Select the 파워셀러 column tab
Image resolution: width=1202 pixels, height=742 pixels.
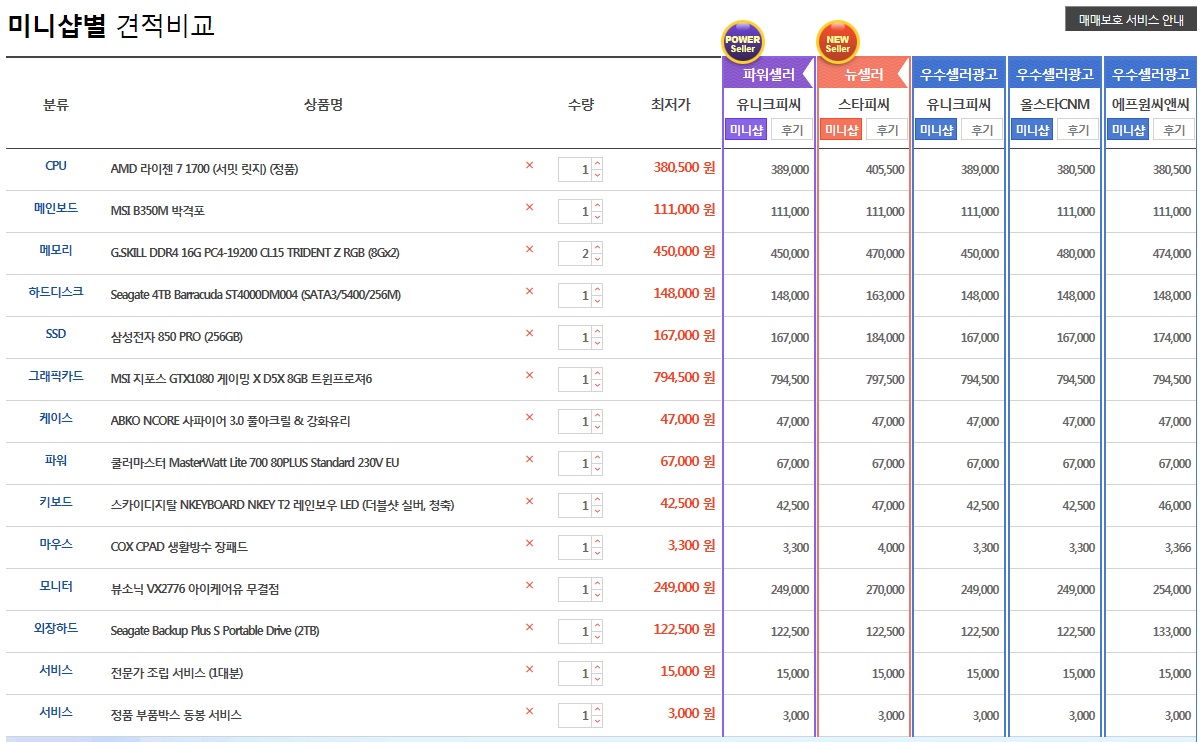768,74
